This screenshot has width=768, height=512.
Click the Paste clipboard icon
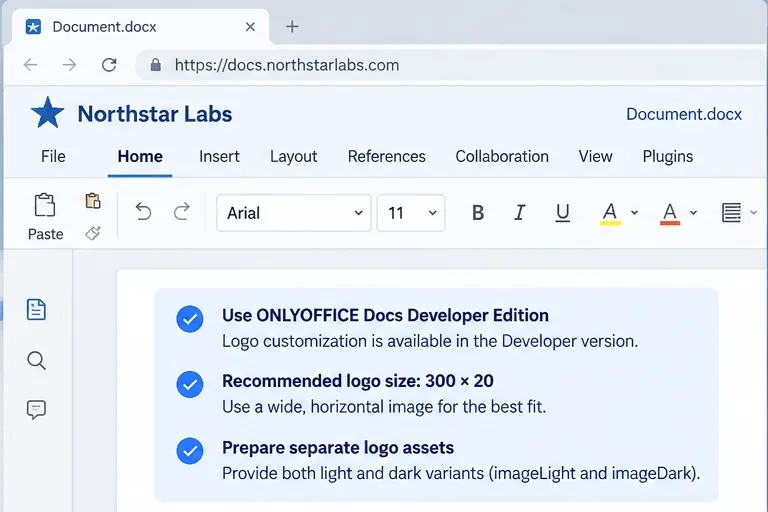pos(45,205)
